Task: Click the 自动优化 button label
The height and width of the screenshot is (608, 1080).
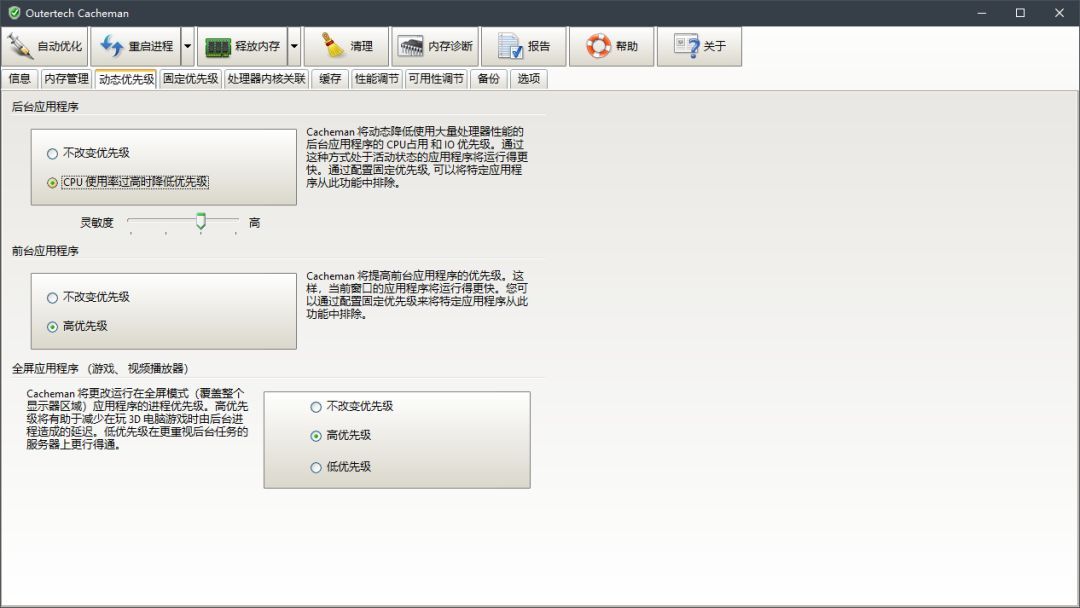Action: (59, 46)
